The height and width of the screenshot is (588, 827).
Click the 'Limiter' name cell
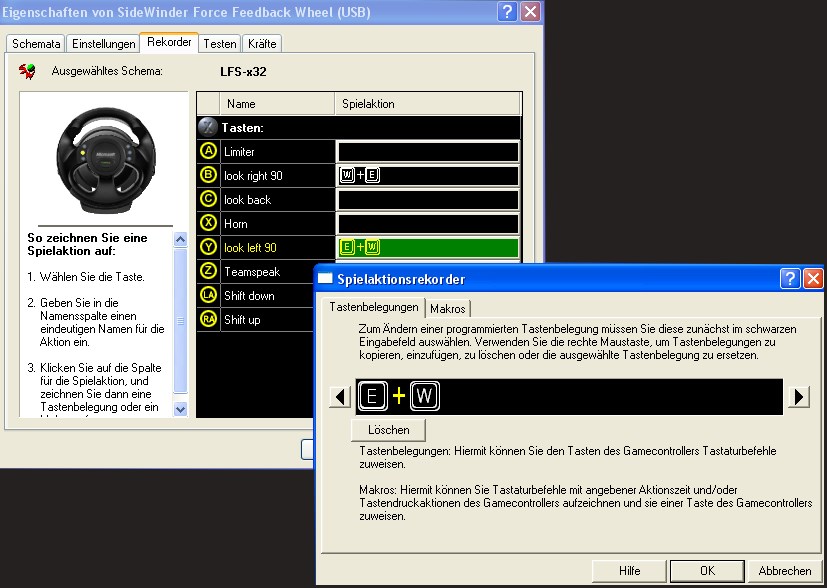tap(278, 152)
